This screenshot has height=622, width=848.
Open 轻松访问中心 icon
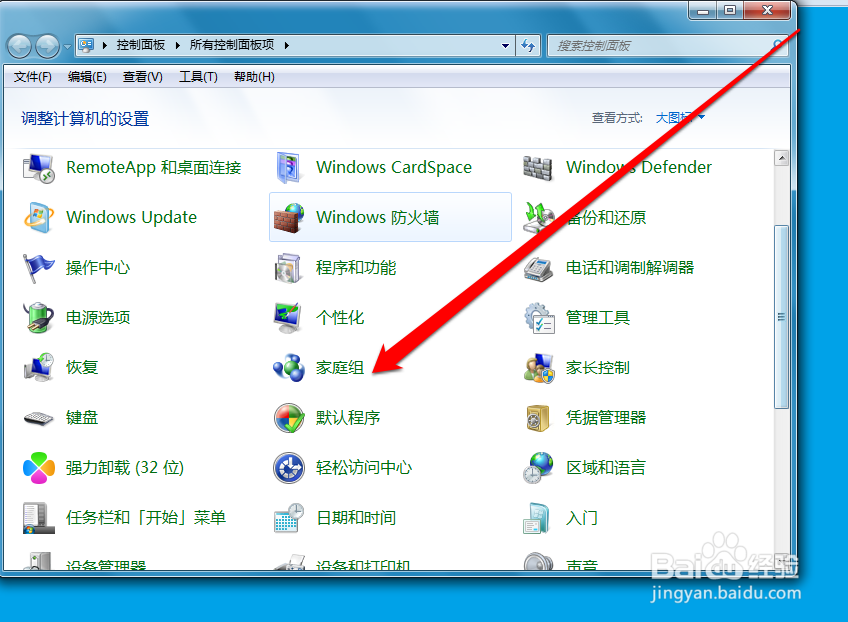coord(289,468)
